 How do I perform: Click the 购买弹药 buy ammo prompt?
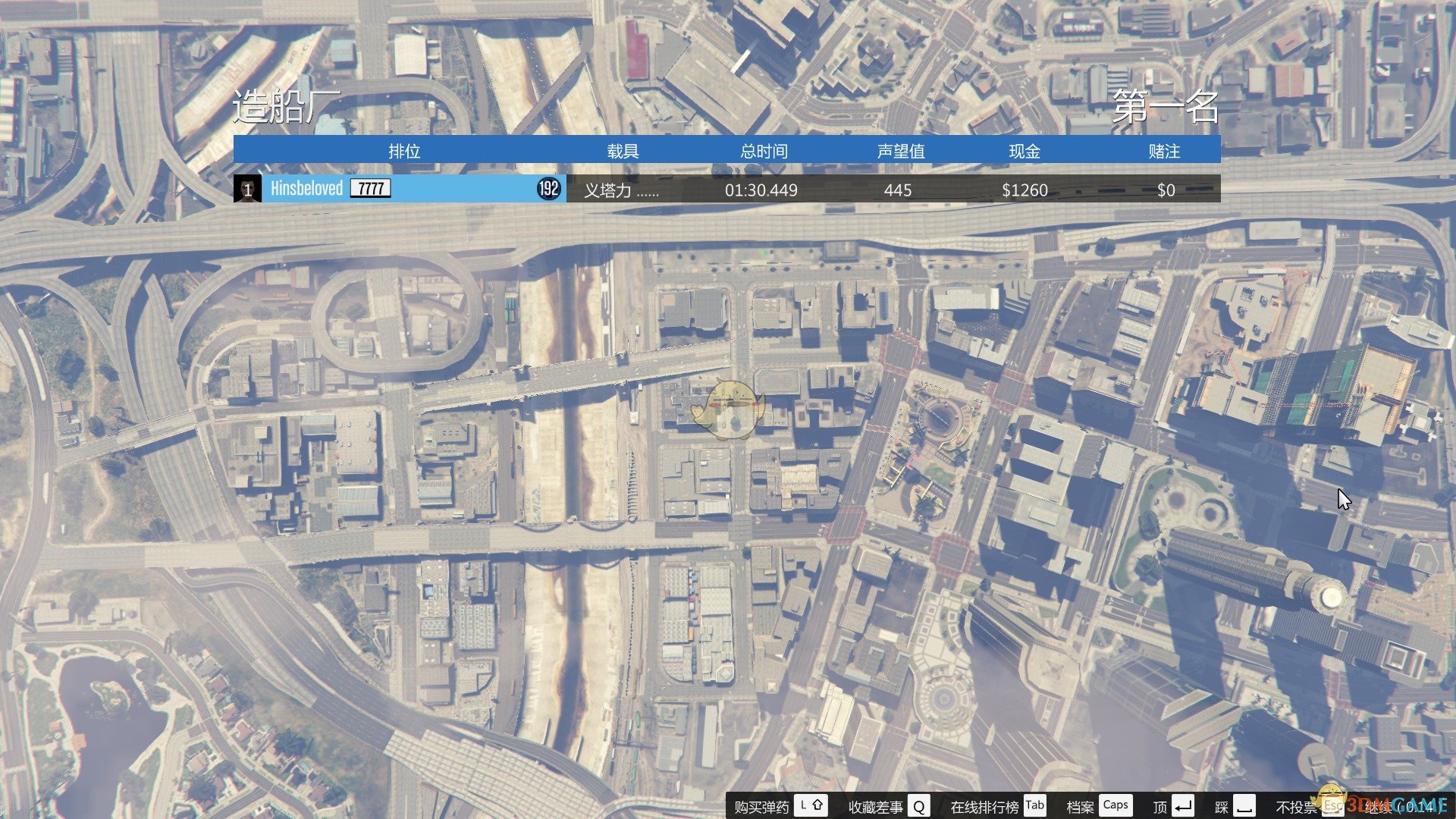tap(761, 807)
